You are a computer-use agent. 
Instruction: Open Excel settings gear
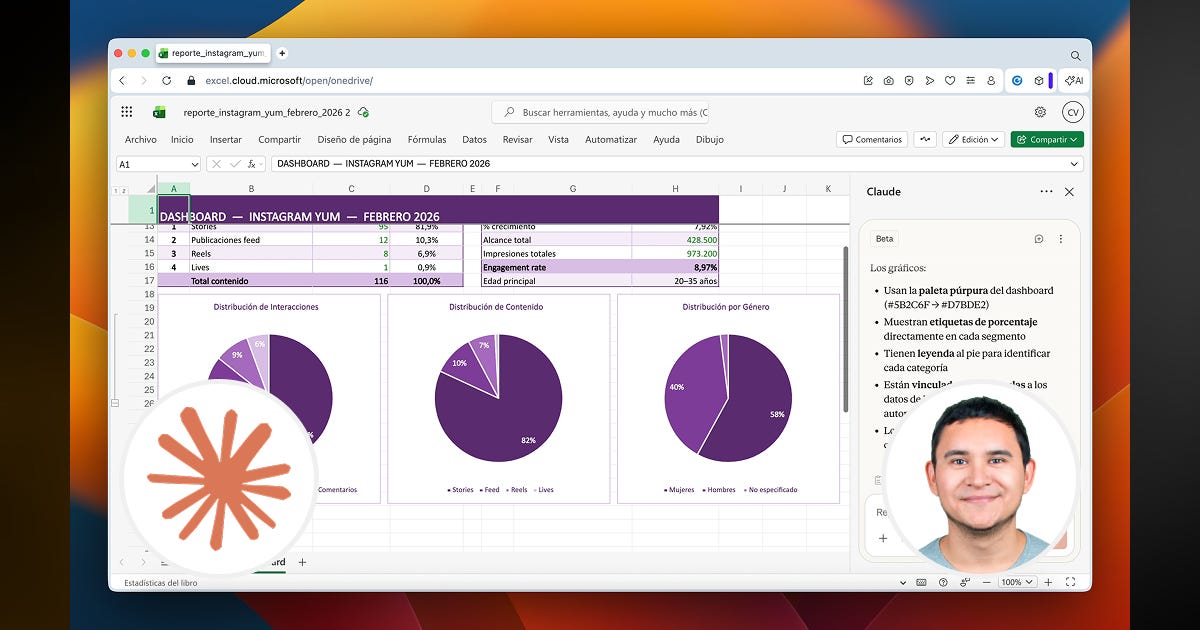(1040, 112)
